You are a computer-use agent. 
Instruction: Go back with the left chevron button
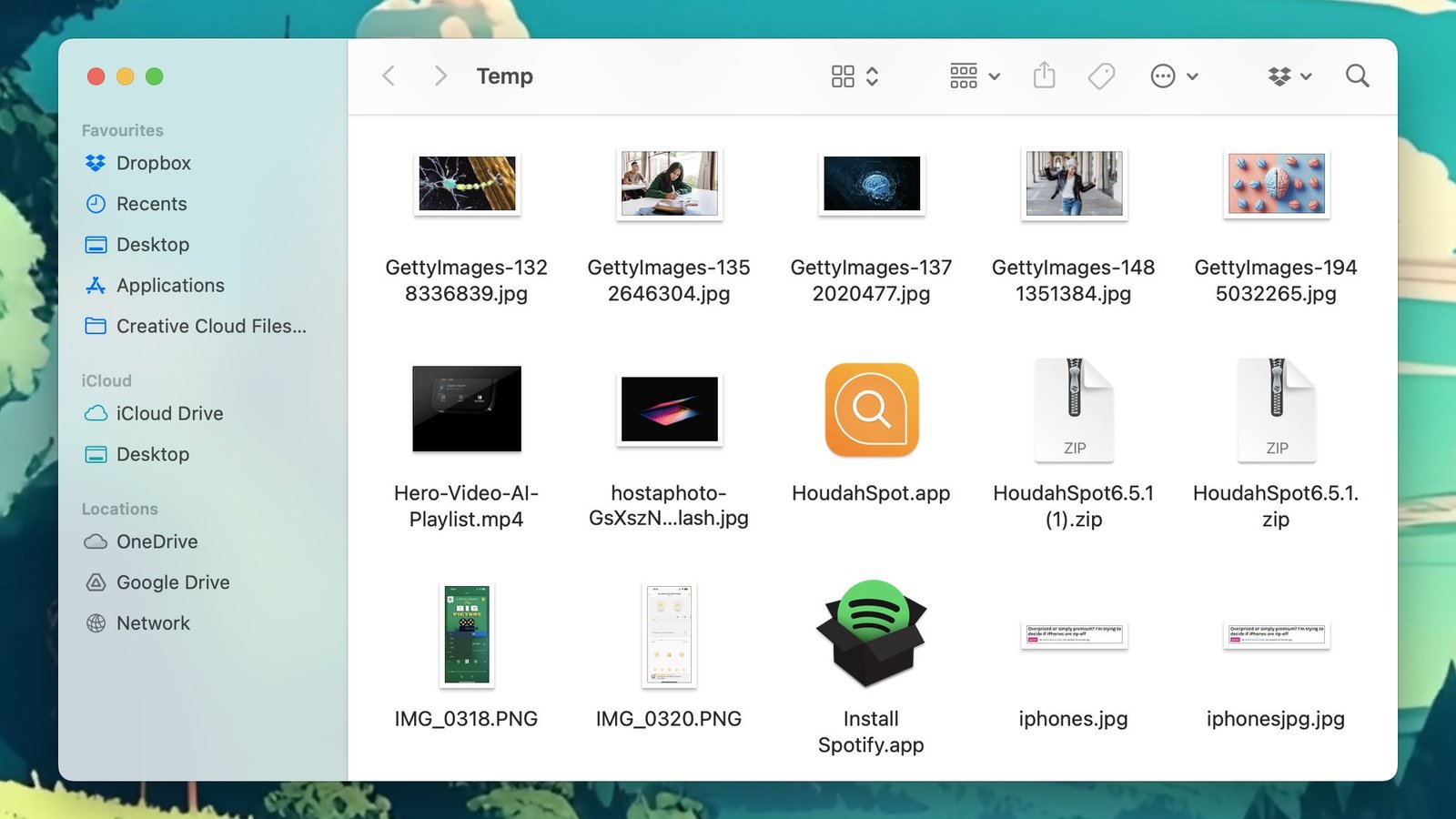click(x=389, y=76)
